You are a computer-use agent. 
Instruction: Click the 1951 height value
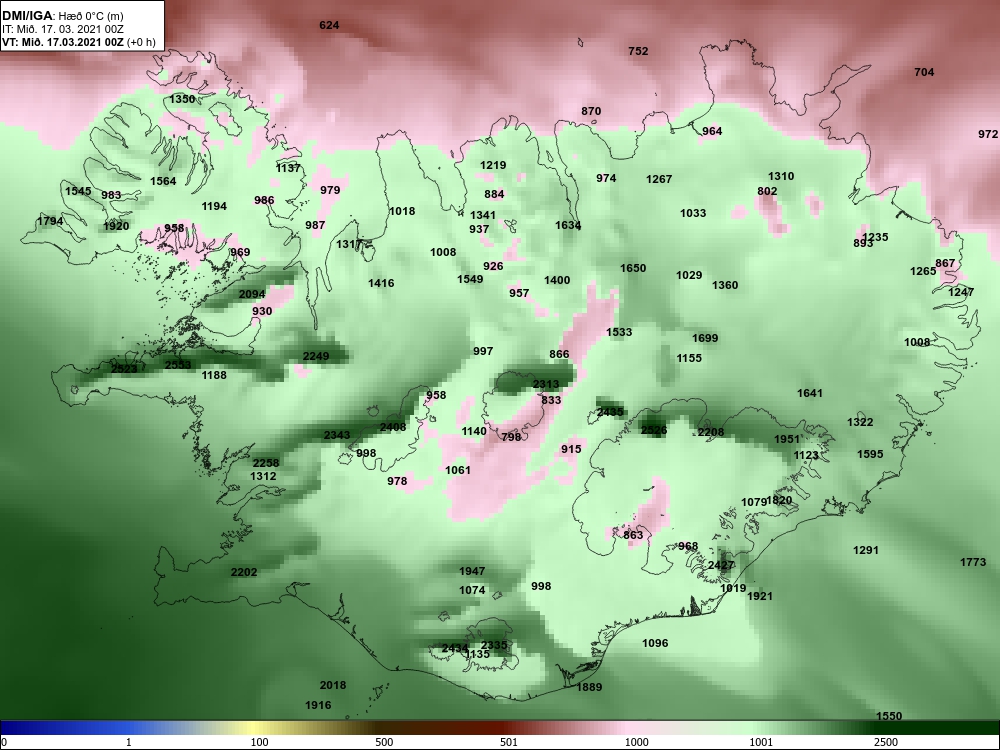(787, 439)
